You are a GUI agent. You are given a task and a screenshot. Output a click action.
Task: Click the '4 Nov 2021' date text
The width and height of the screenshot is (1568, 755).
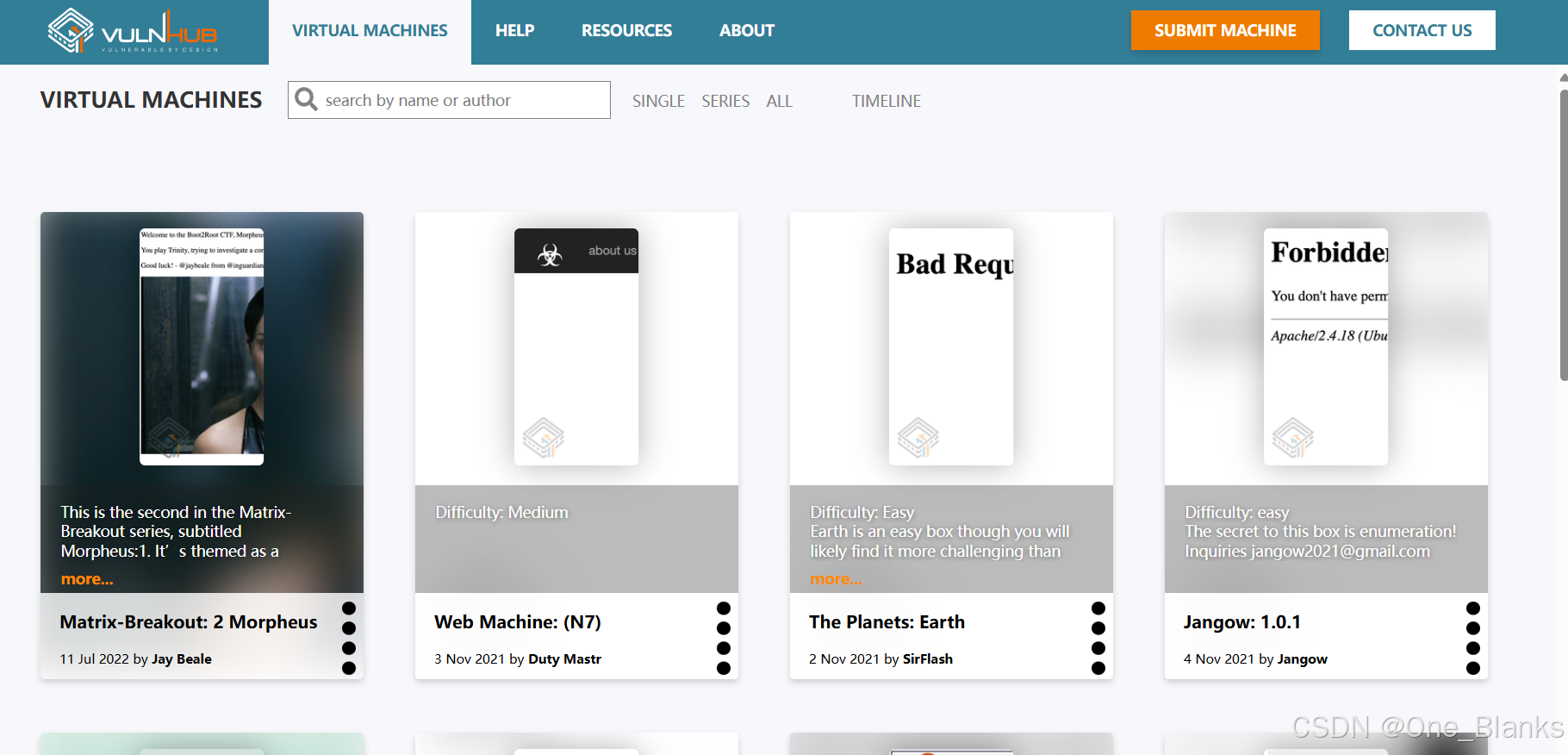[x=1219, y=659]
